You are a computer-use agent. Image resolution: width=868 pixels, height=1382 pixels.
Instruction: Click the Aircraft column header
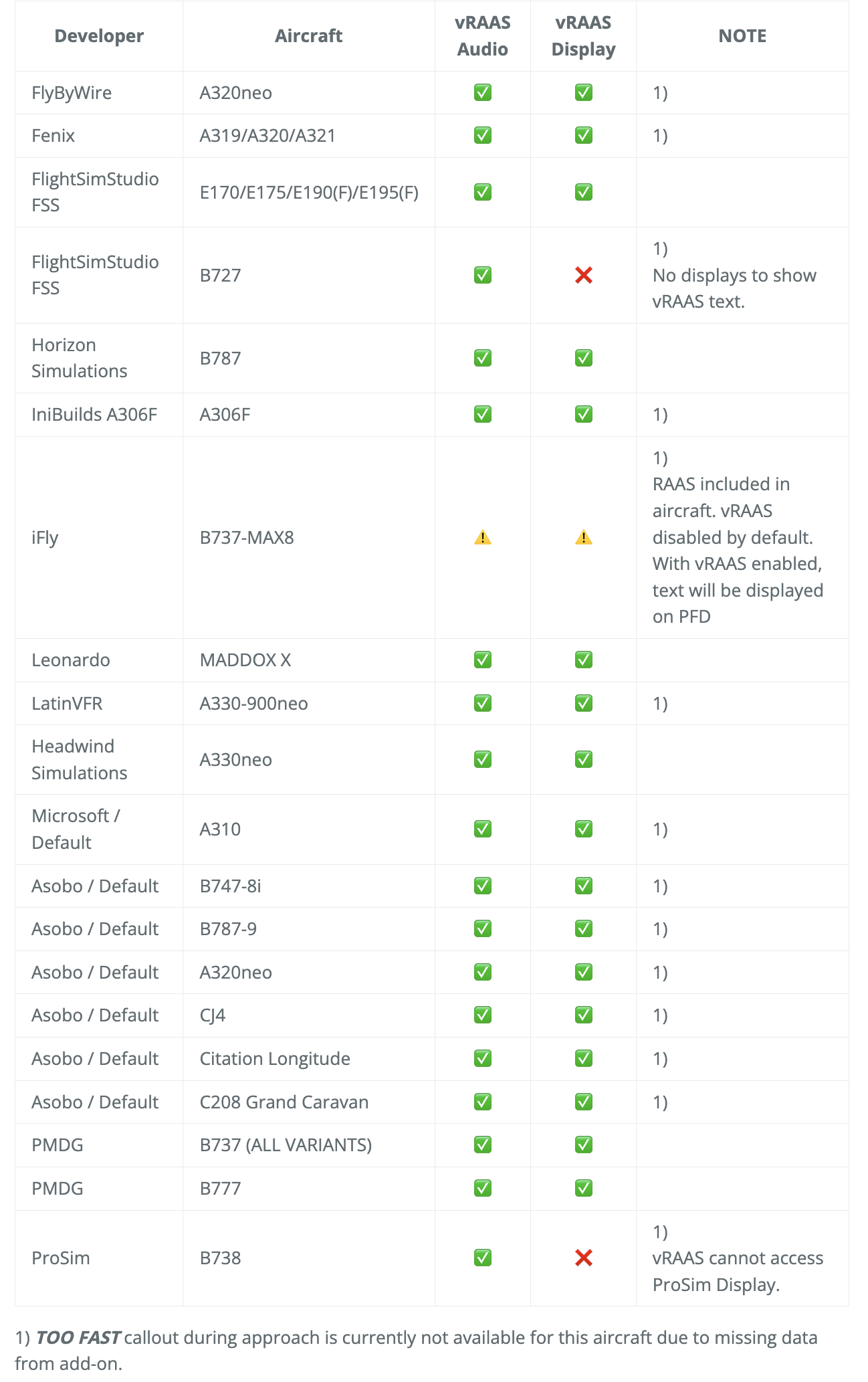[308, 36]
